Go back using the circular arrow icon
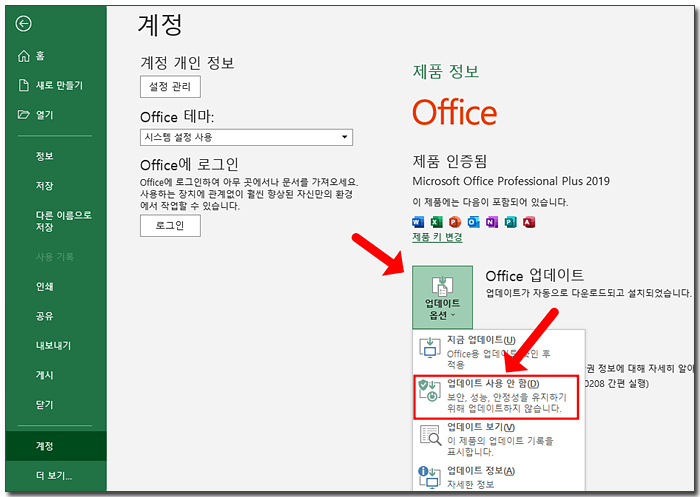The image size is (700, 497). pyautogui.click(x=23, y=24)
